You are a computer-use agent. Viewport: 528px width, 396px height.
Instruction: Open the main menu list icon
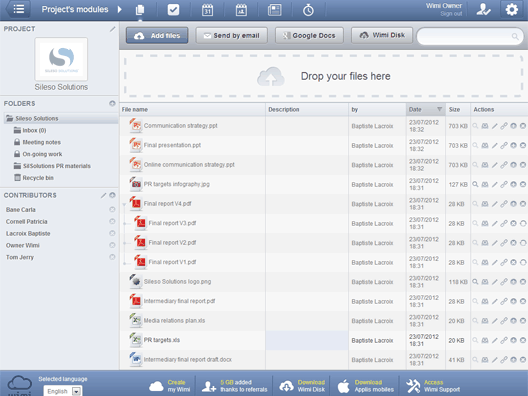click(19, 9)
